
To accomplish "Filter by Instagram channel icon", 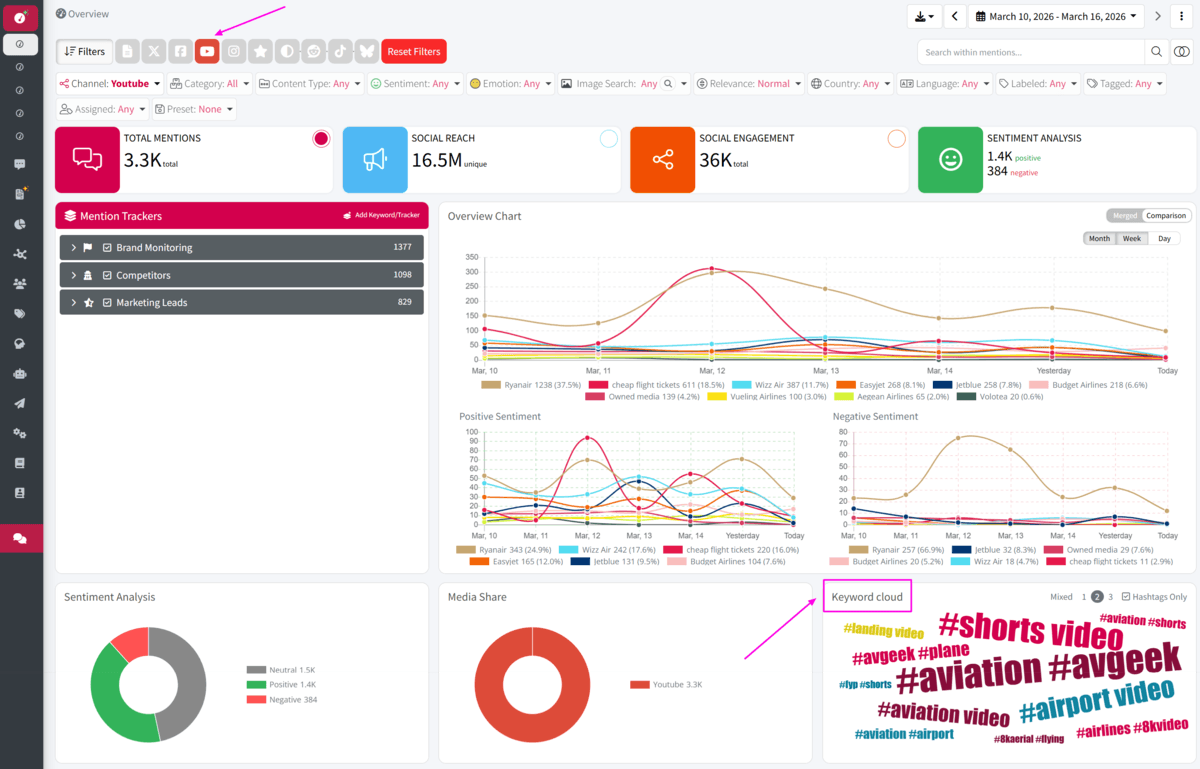I will point(234,51).
